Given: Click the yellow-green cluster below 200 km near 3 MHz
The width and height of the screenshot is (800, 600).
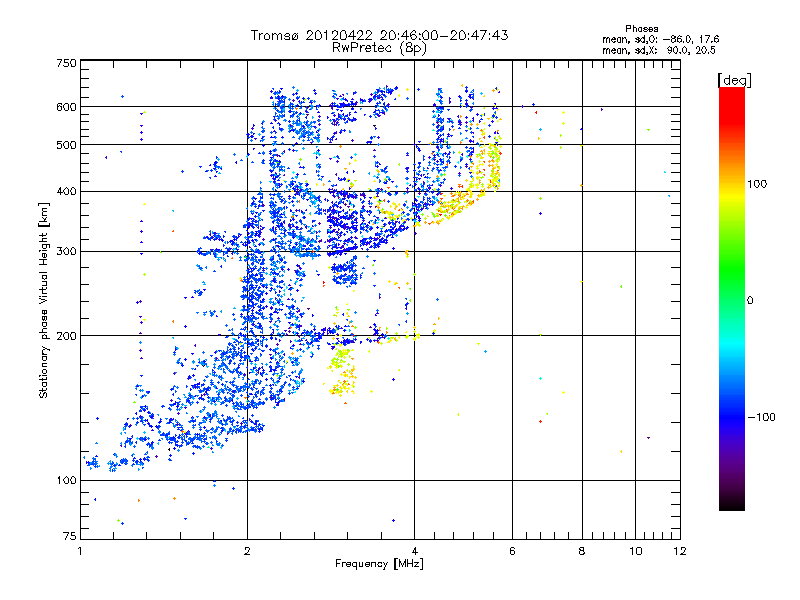Looking at the screenshot, I should click(342, 370).
